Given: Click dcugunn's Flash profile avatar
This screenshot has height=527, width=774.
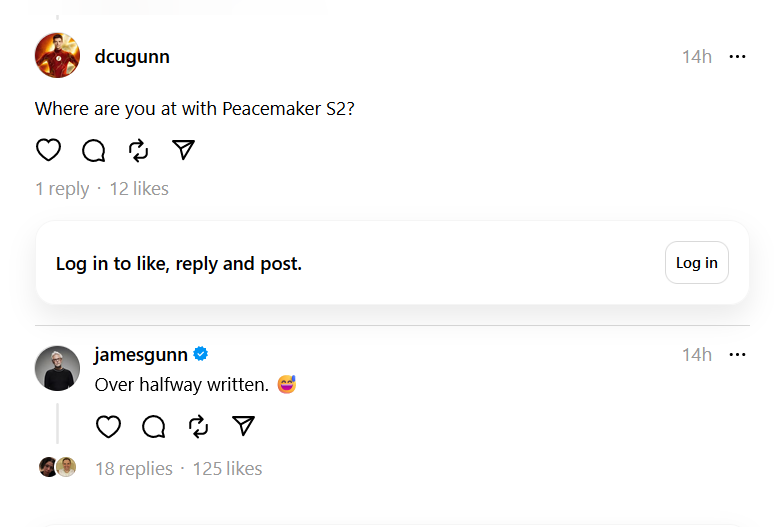Looking at the screenshot, I should tap(57, 56).
